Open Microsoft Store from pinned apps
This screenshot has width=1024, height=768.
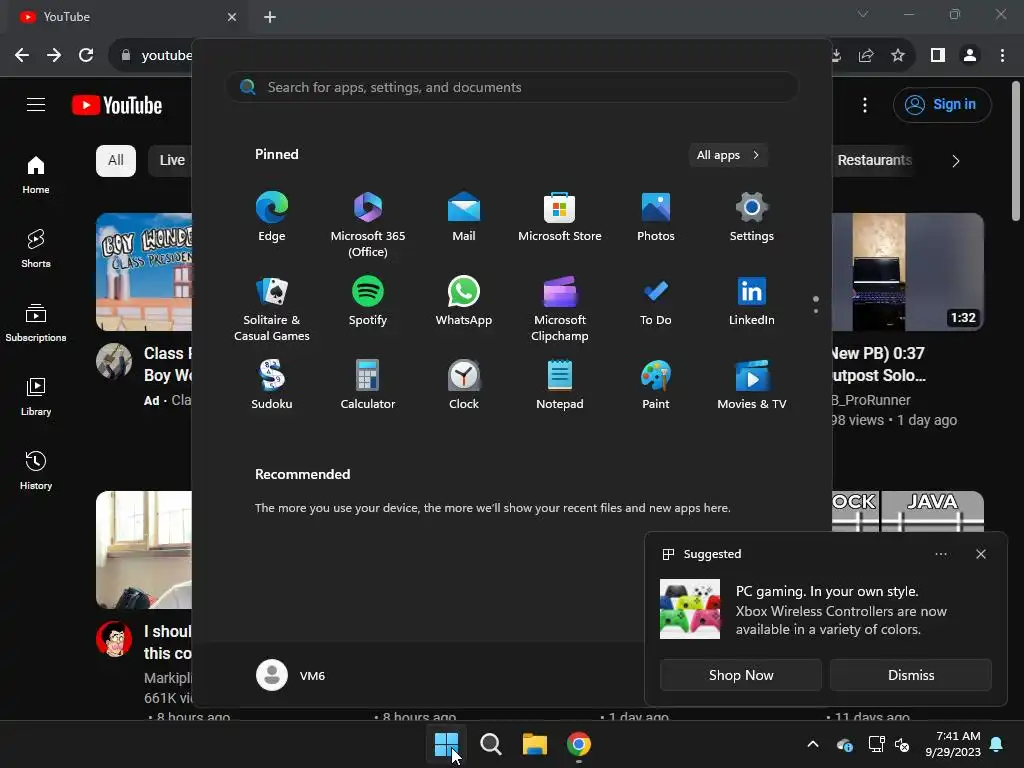(x=560, y=217)
